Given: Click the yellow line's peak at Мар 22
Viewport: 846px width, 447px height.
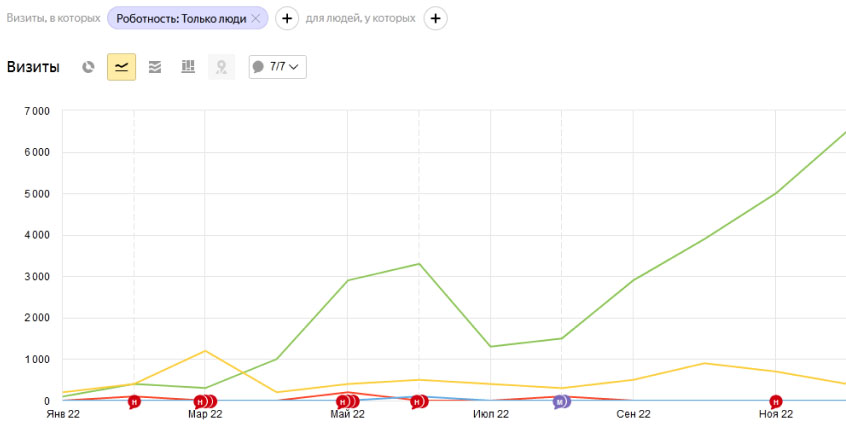Looking at the screenshot, I should point(205,351).
